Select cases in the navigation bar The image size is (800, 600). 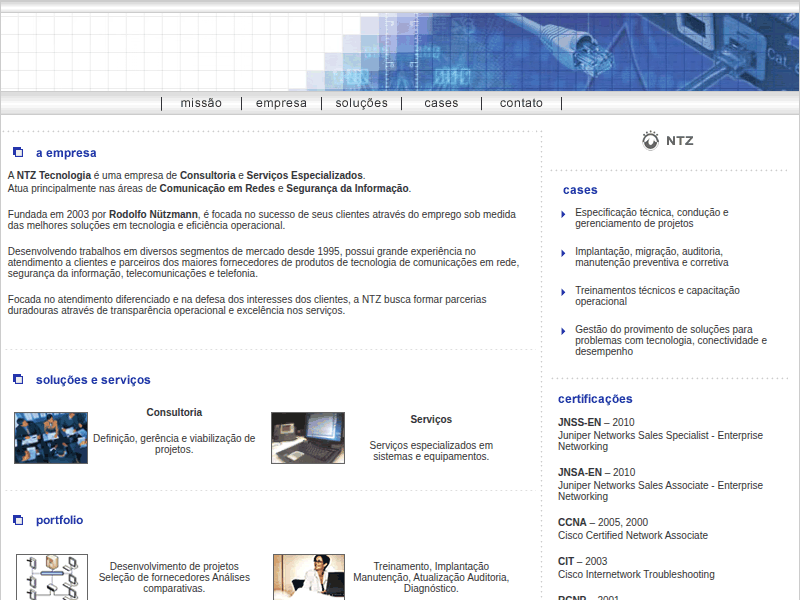[x=441, y=103]
